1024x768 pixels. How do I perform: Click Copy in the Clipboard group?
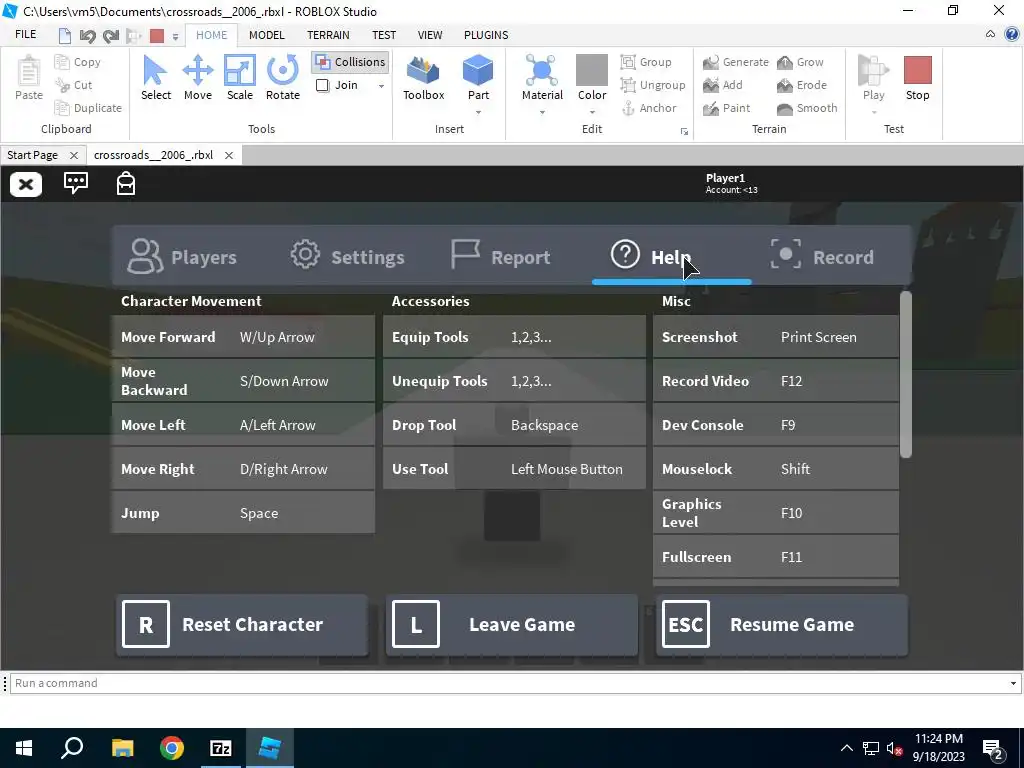78,62
